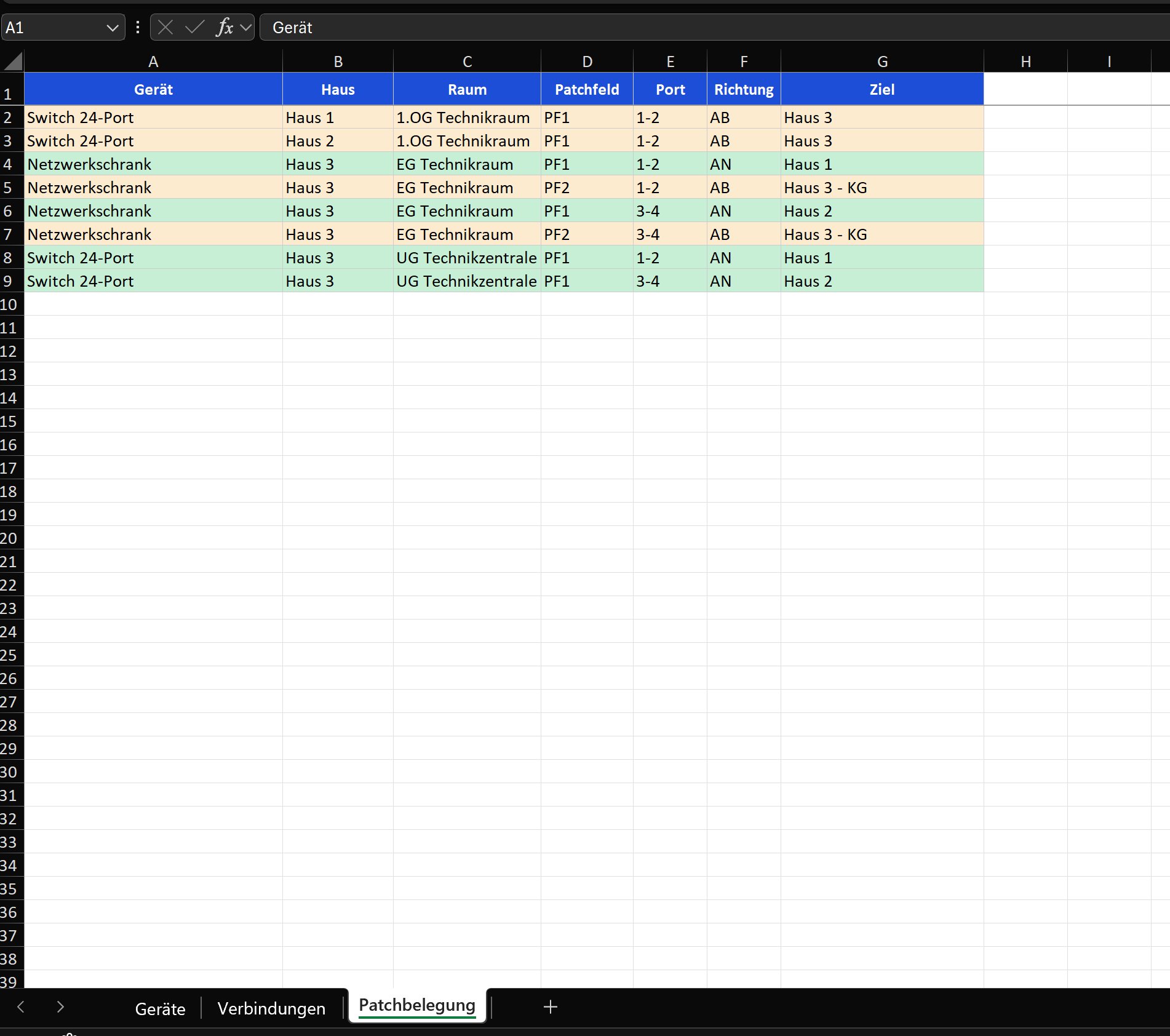Select the row 1 header

[x=12, y=90]
